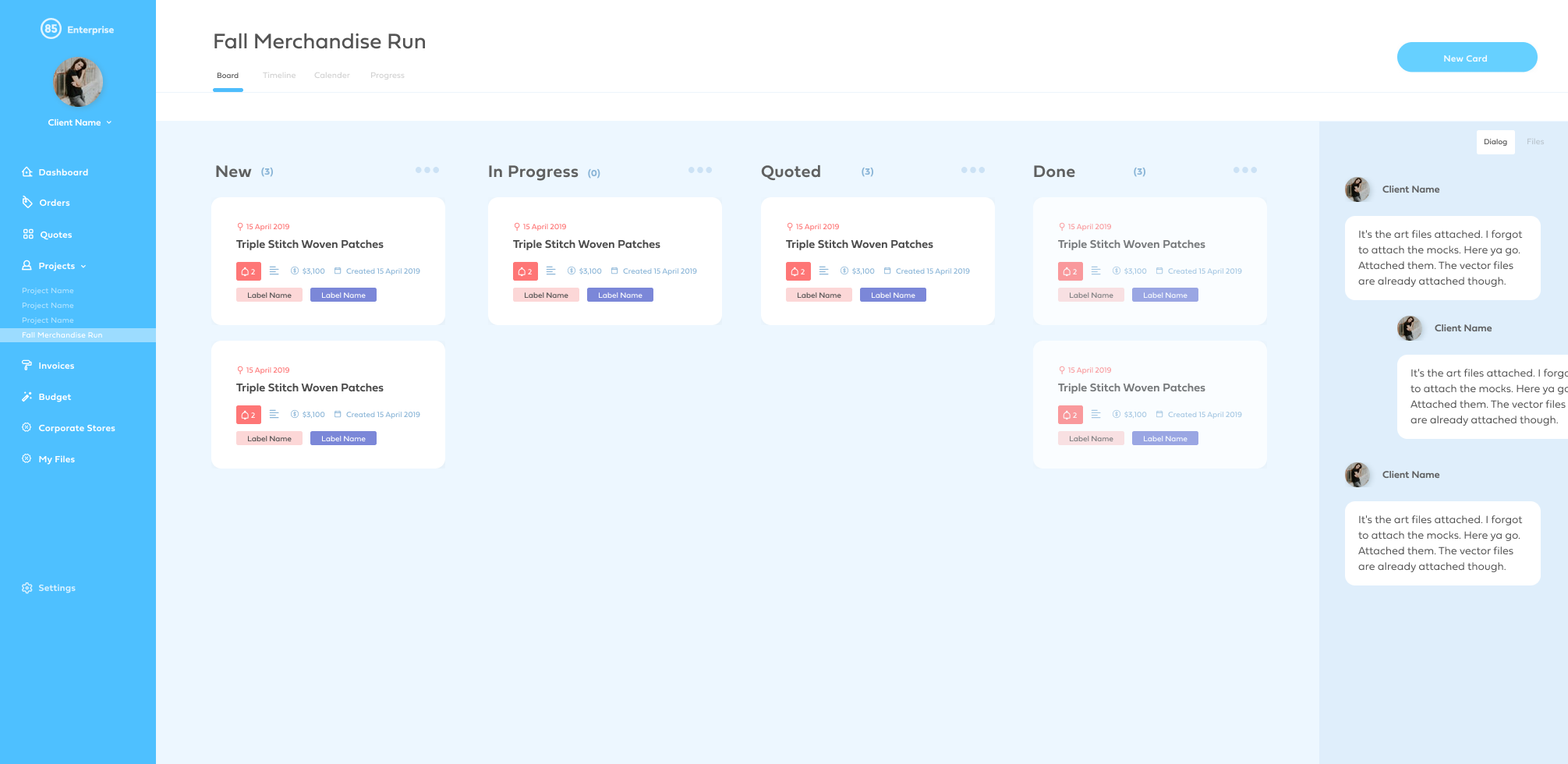This screenshot has height=764, width=1568.
Task: Select the Fall Merchandise Run project
Action: click(x=62, y=334)
